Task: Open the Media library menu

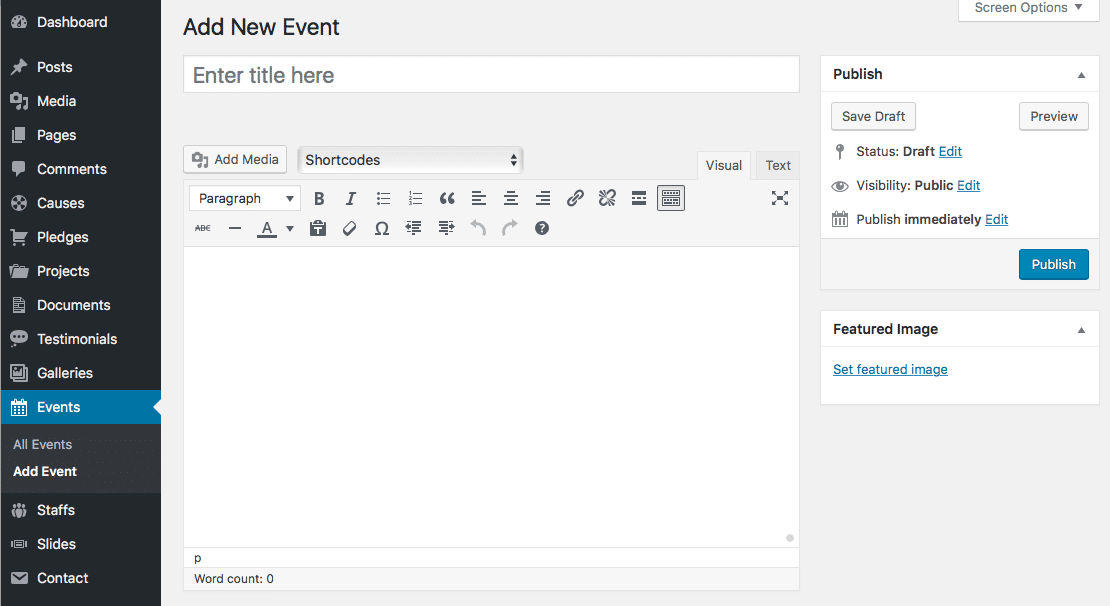Action: [81, 101]
